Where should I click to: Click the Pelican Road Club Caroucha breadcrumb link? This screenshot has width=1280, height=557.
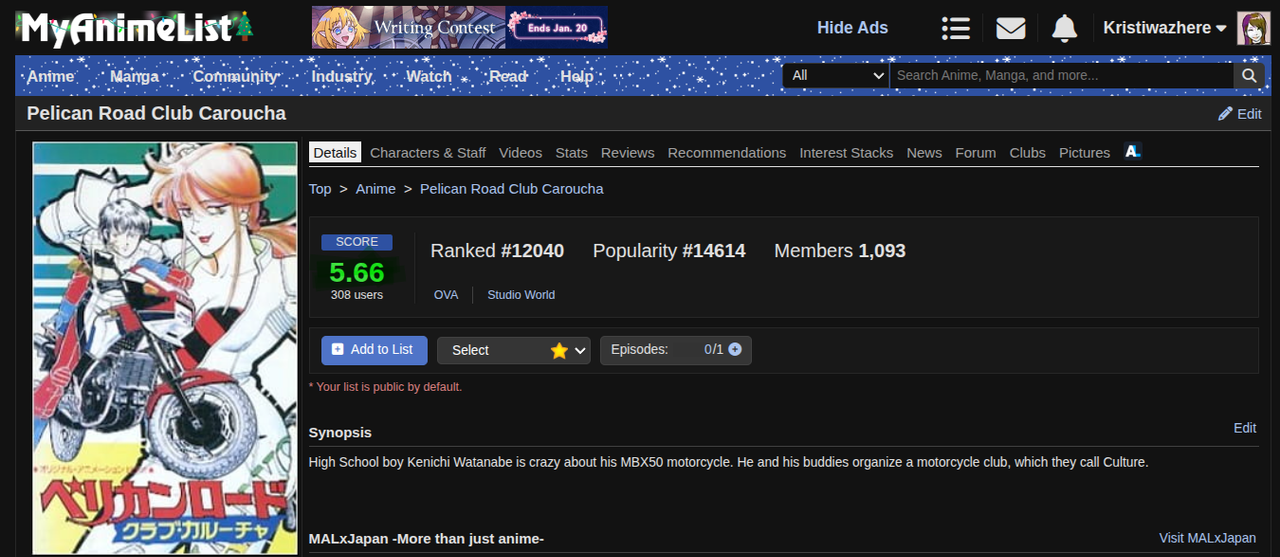(x=512, y=188)
